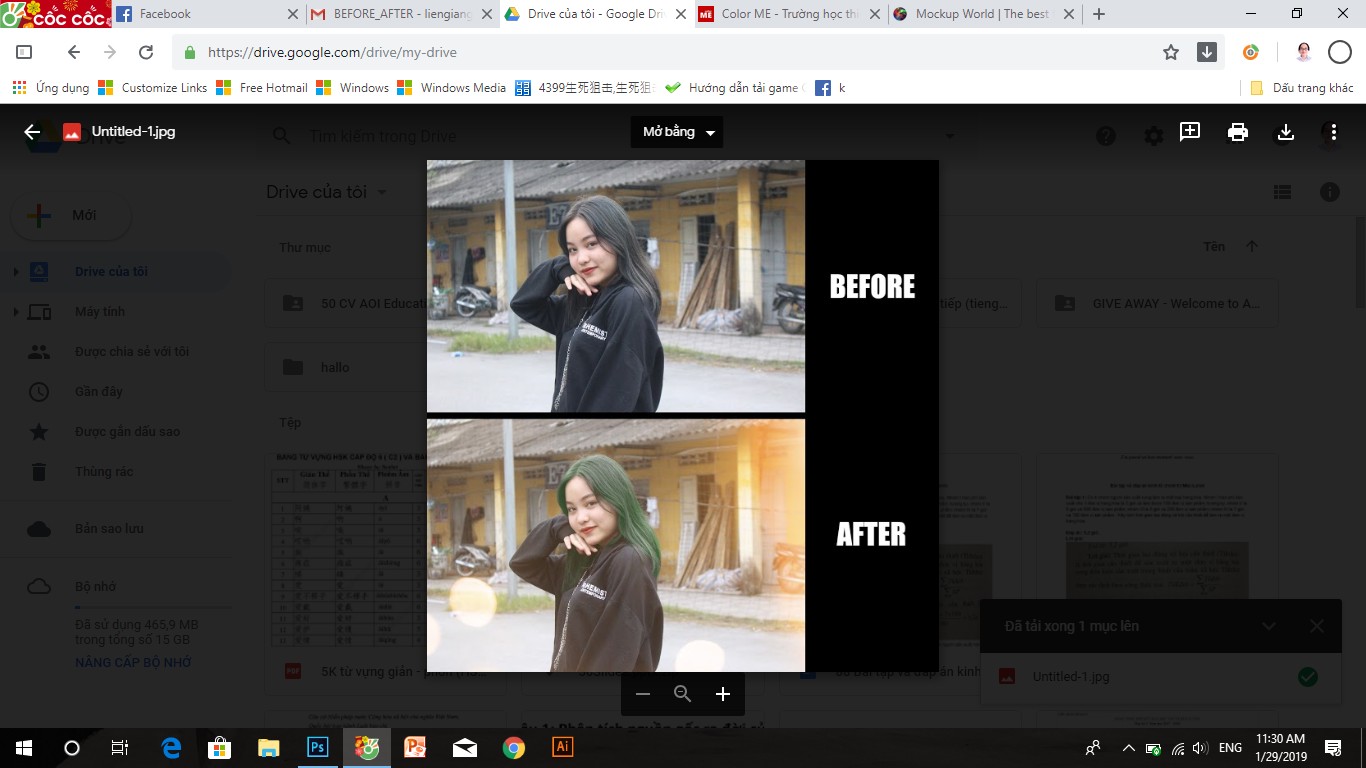Bookmark this page with the star icon

1171,52
